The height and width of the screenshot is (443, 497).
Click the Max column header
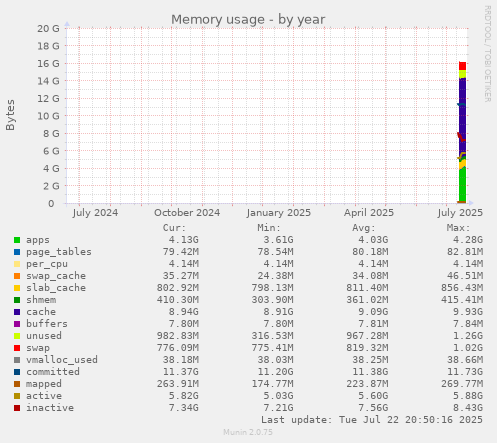click(458, 228)
